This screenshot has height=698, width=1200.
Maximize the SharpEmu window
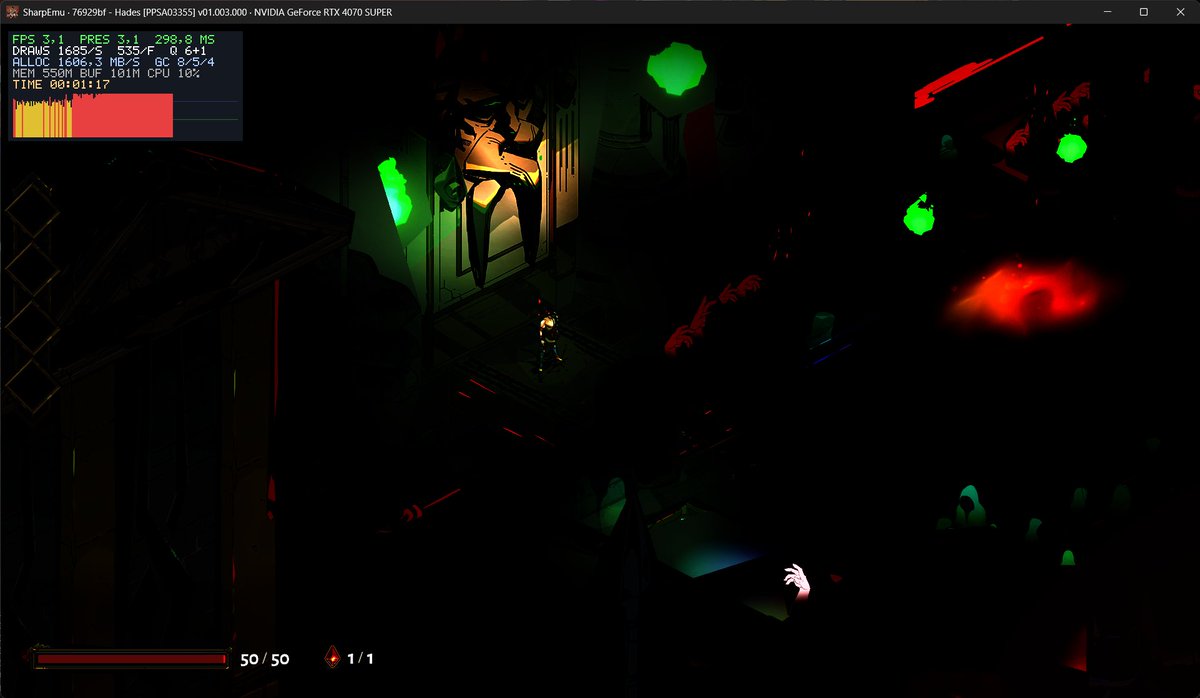1144,11
